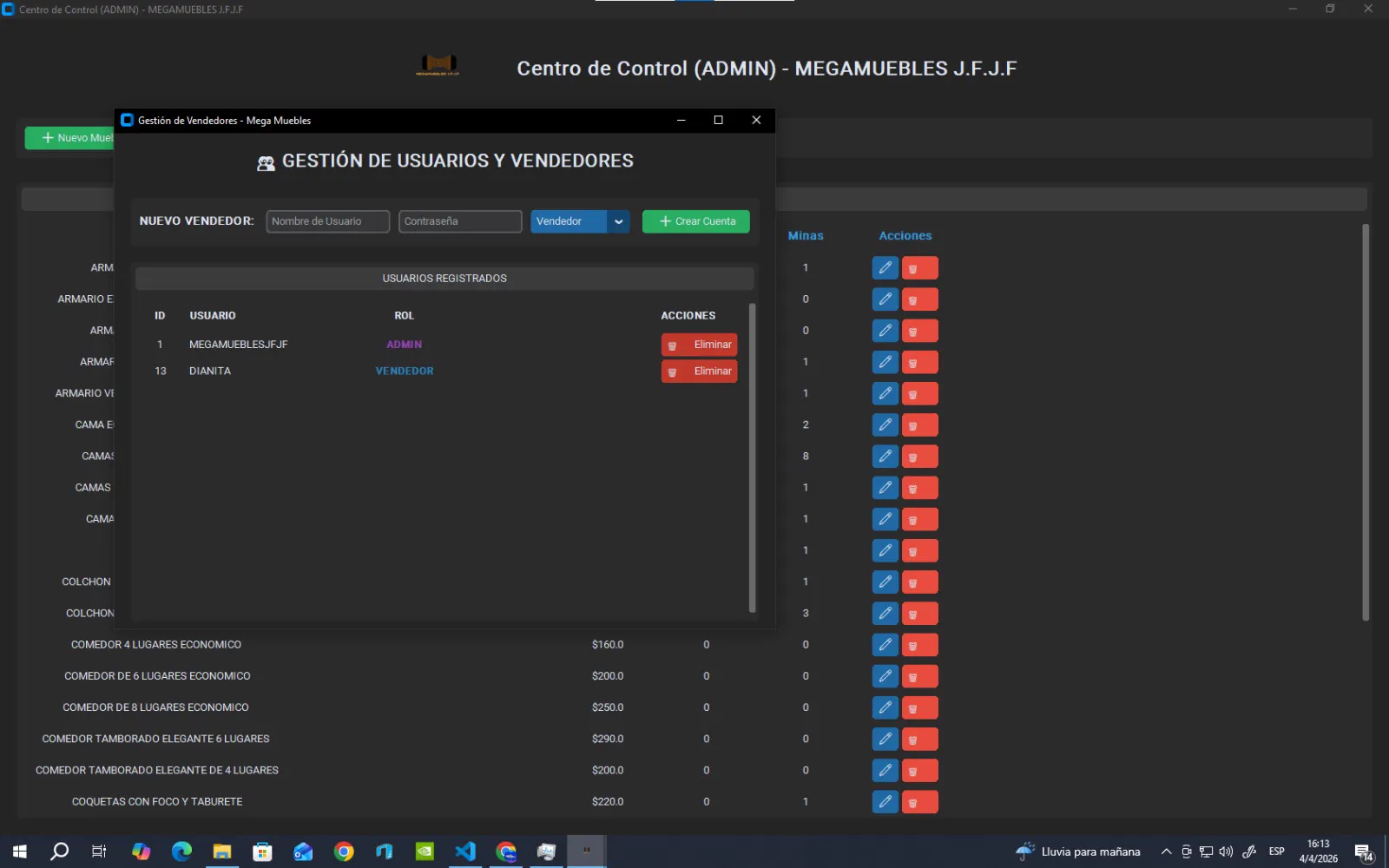Show hidden system tray icons chevron
The image size is (1389, 868).
pyautogui.click(x=1166, y=852)
